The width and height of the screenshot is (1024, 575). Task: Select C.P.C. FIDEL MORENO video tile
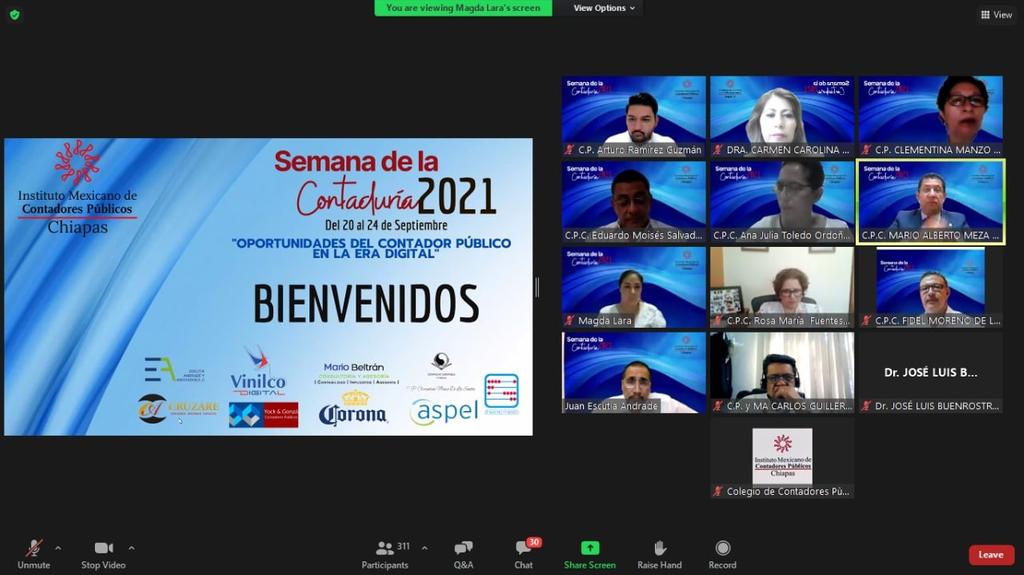(931, 288)
